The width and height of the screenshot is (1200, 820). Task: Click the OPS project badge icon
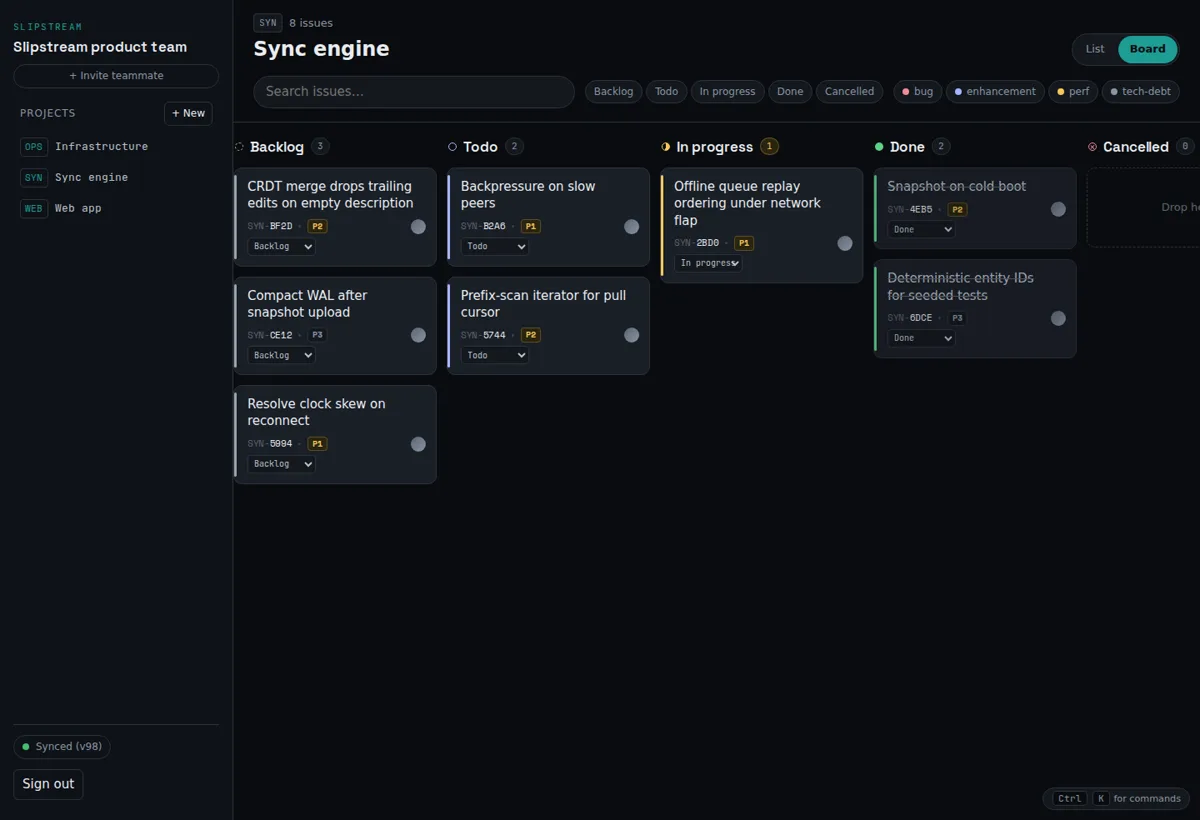pyautogui.click(x=34, y=147)
